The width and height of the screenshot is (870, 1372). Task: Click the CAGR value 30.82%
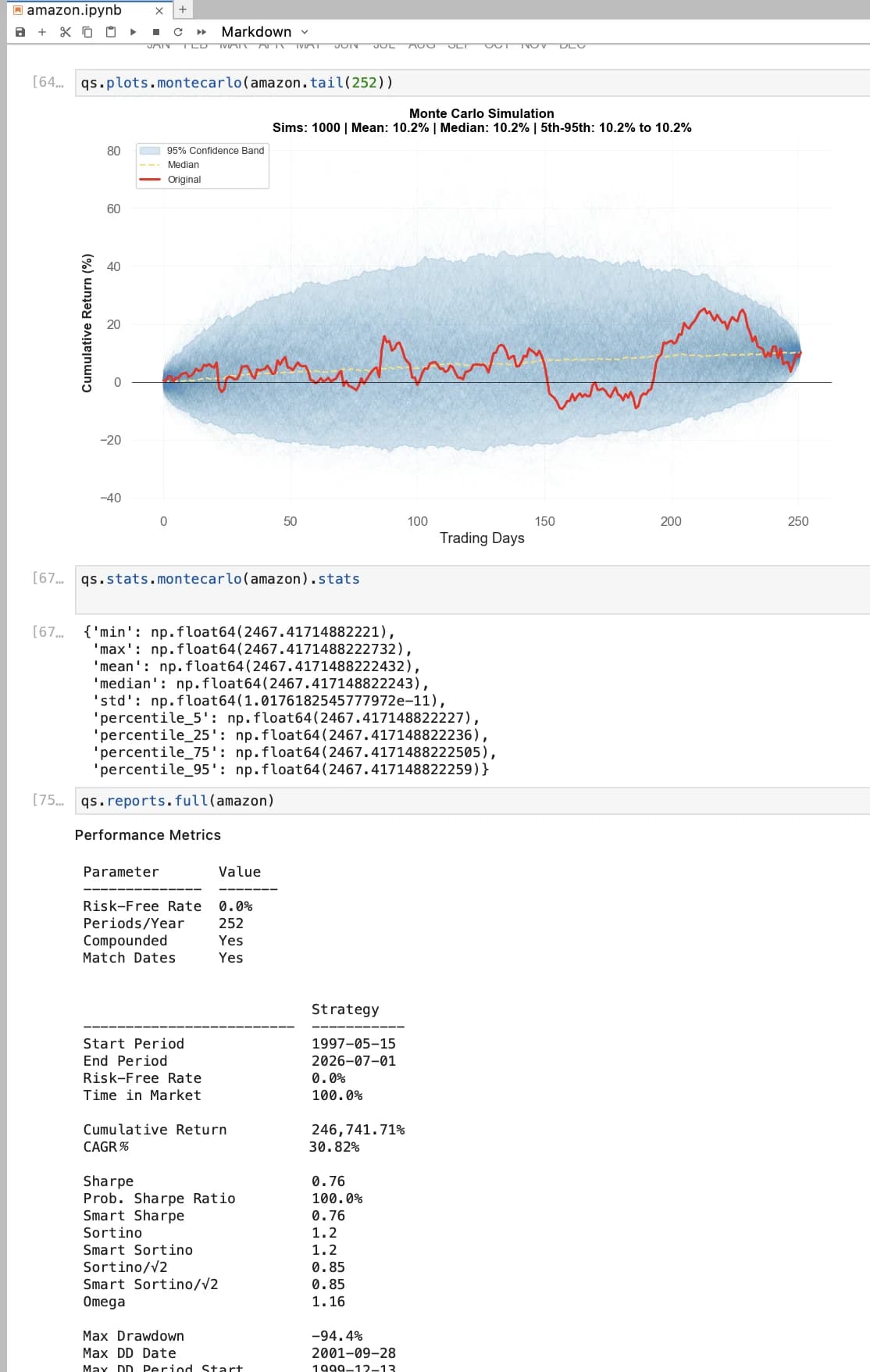point(334,1147)
